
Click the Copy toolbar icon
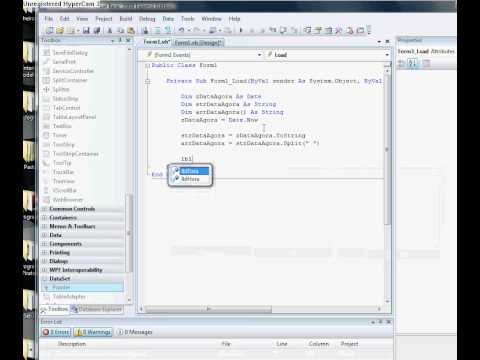coord(120,30)
